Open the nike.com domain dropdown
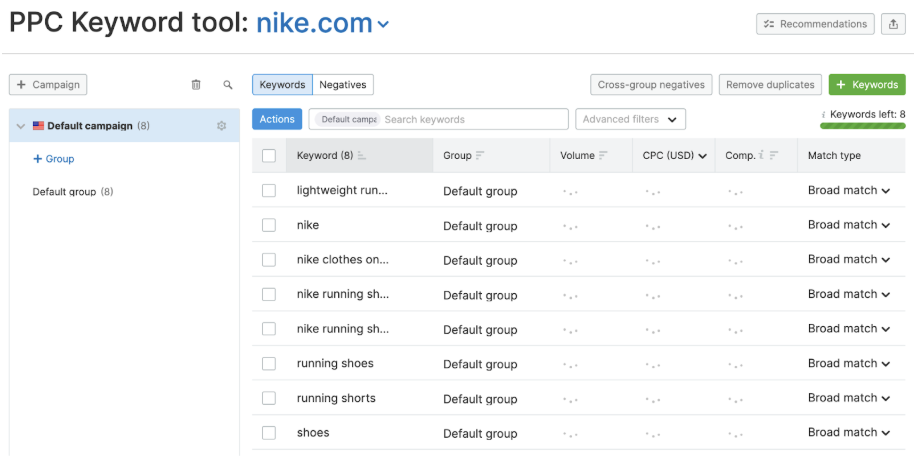924x472 pixels. [384, 24]
